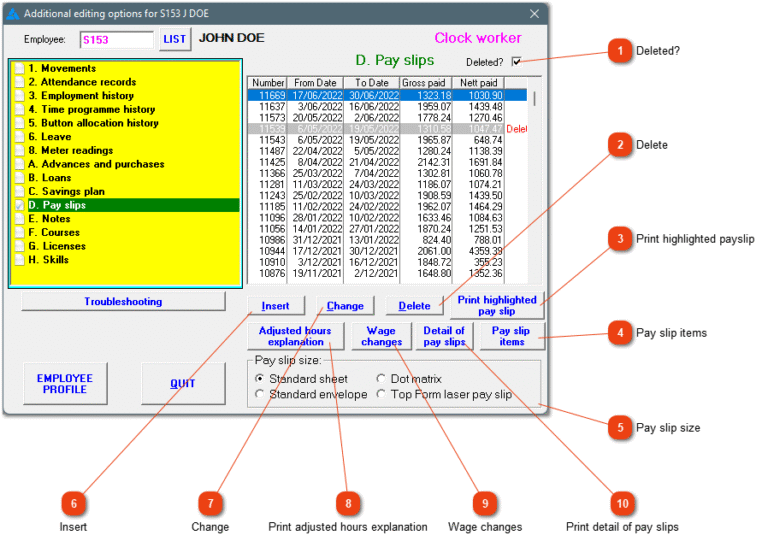
Task: Click the pay slip list vertical scrollbar
Action: coord(533,180)
